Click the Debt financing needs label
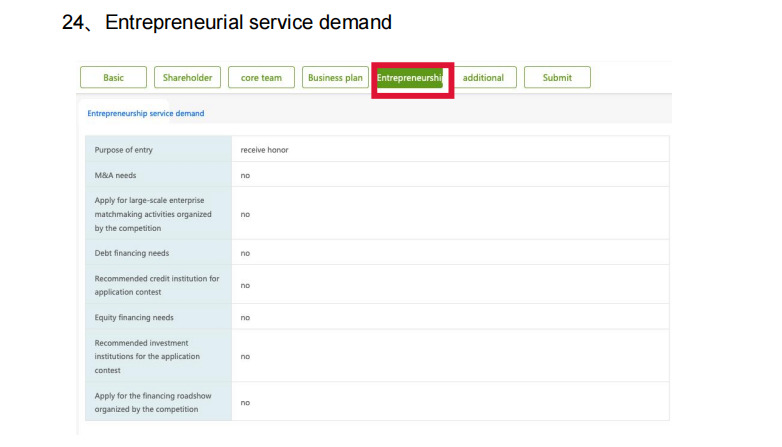 click(x=132, y=253)
